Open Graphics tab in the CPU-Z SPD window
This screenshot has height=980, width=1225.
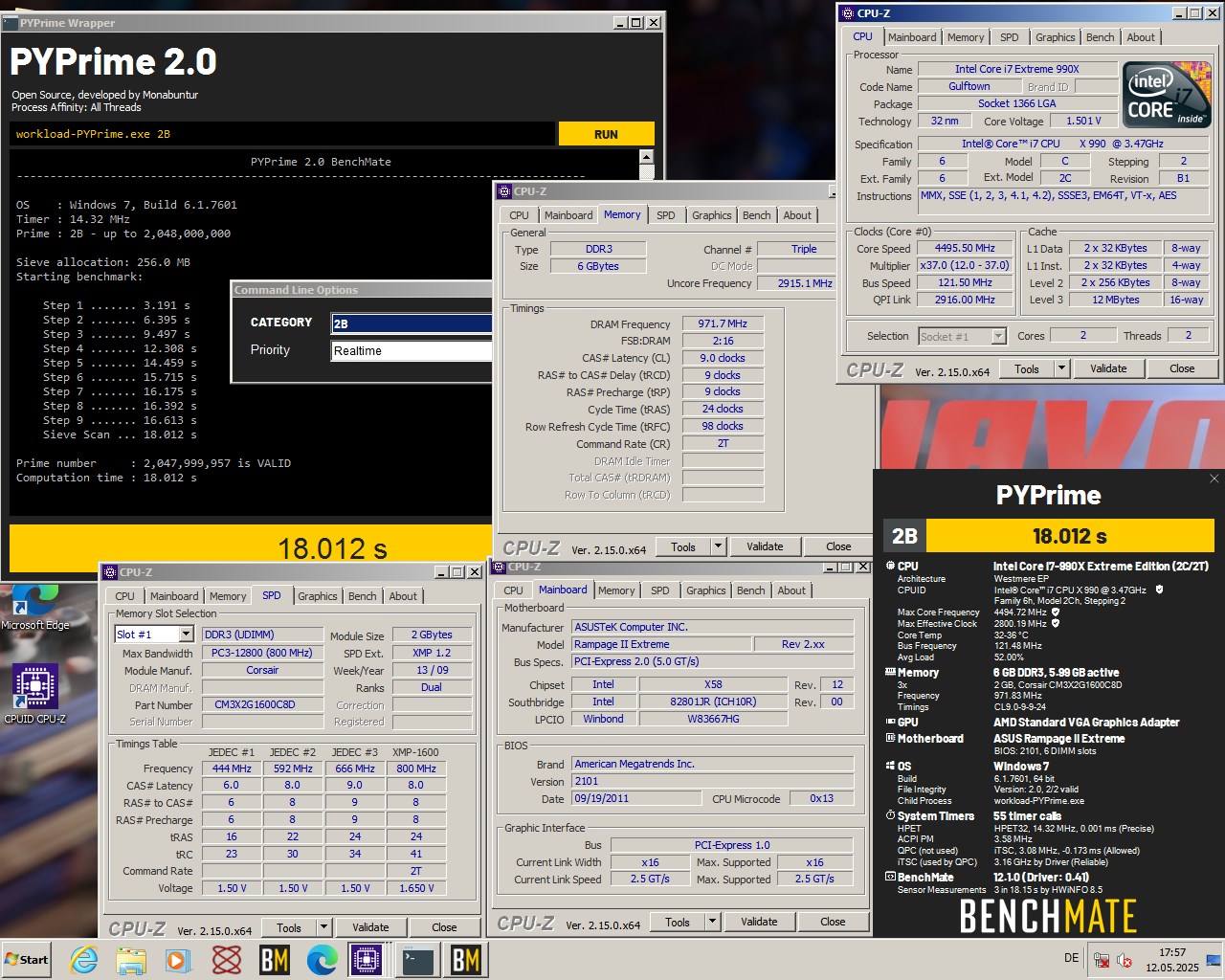(318, 596)
